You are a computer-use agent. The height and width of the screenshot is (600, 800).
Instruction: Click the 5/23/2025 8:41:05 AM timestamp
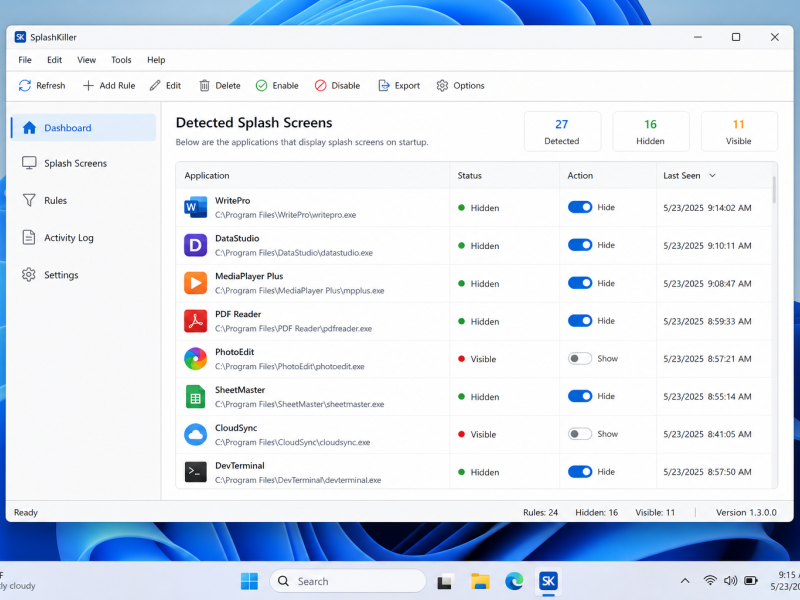pyautogui.click(x=707, y=434)
